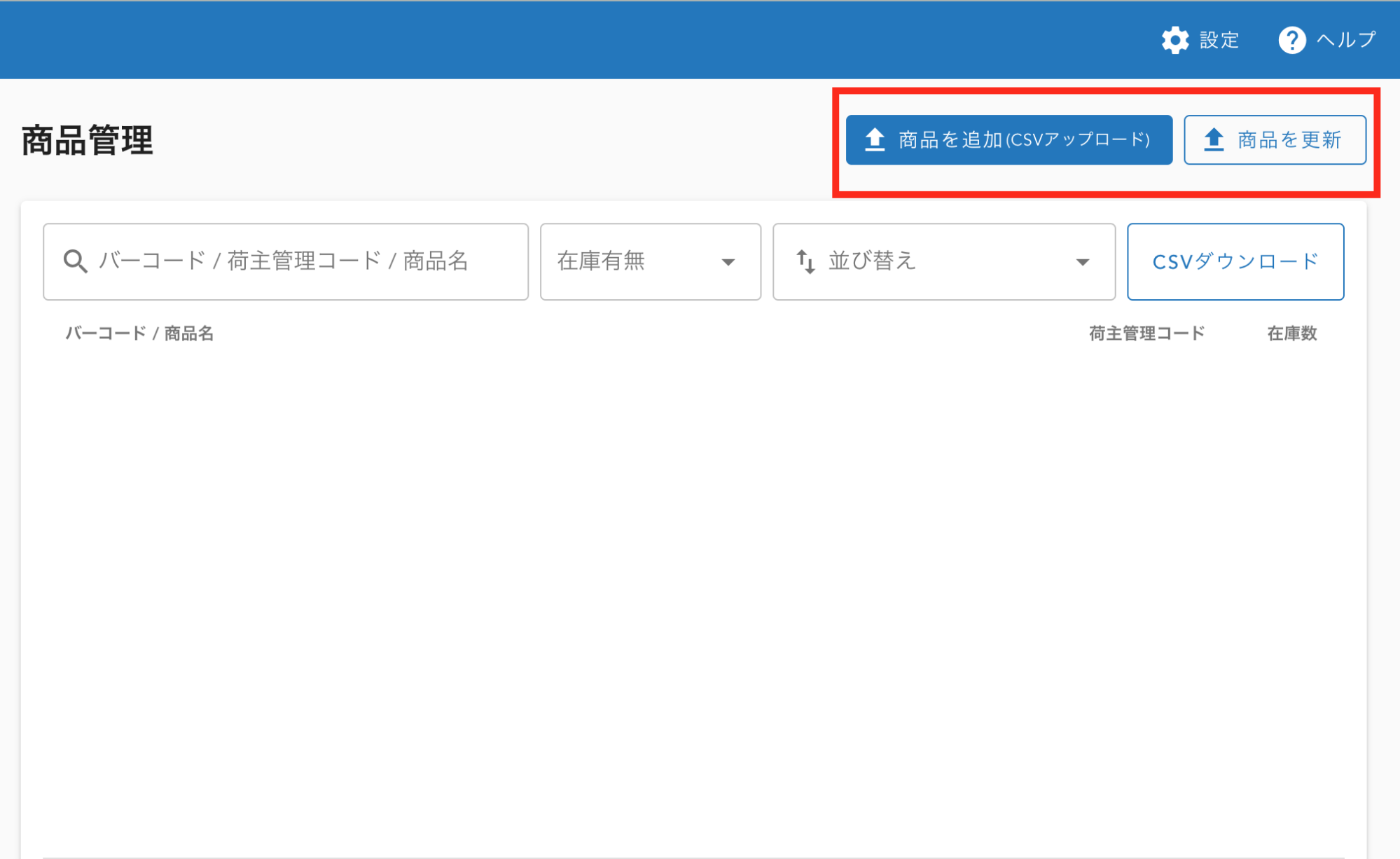
Task: Click the help question mark icon
Action: pyautogui.click(x=1291, y=40)
